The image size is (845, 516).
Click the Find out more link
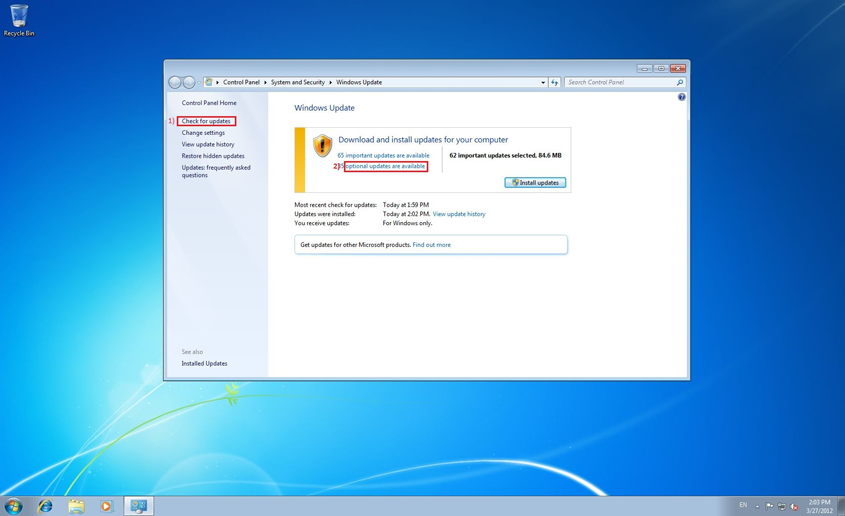pyautogui.click(x=432, y=245)
